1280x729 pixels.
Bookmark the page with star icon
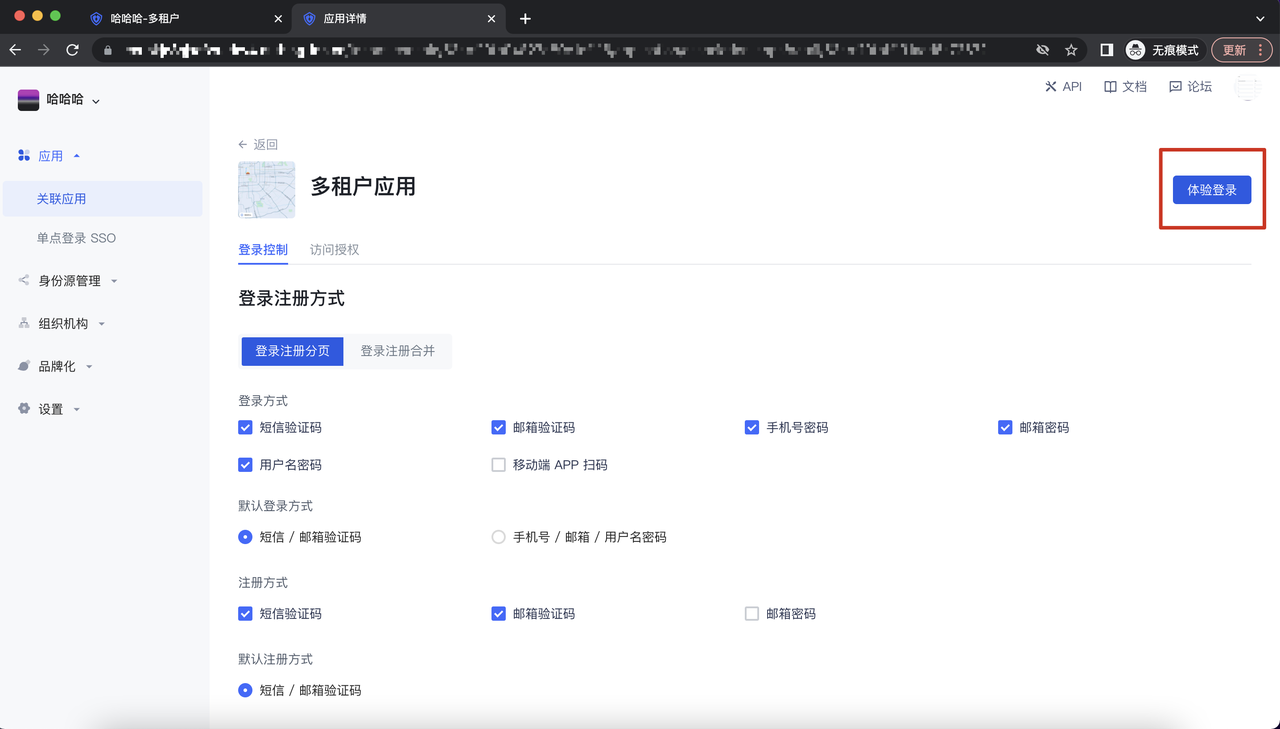[1071, 50]
